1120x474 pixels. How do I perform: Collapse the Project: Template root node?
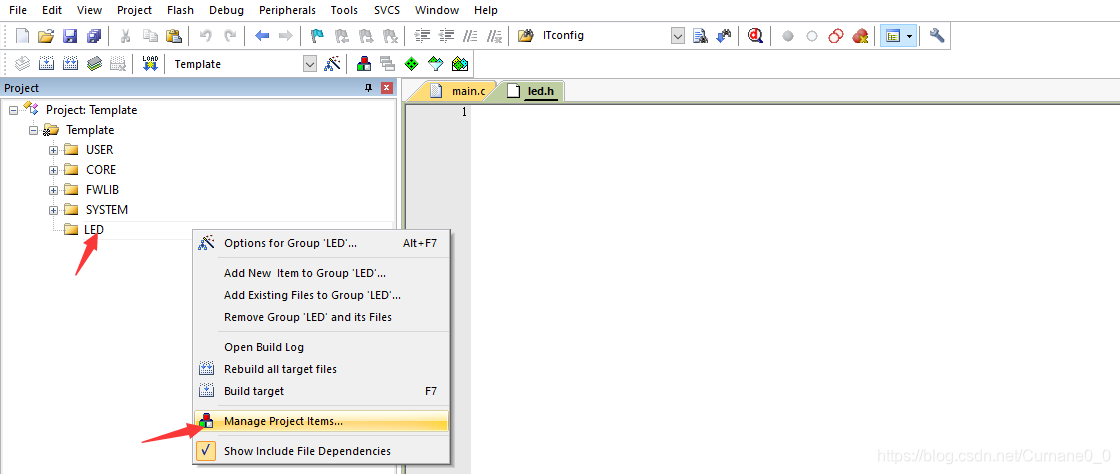coord(13,110)
